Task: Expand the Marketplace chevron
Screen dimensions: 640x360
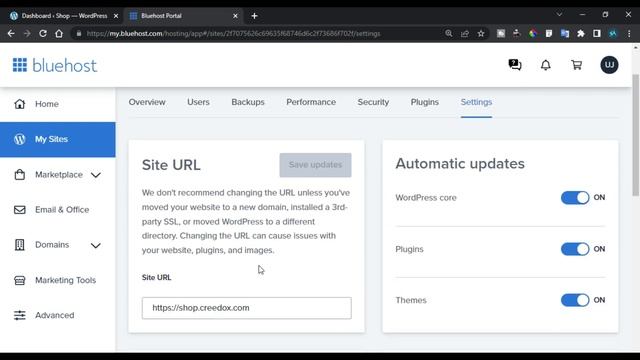Action: (x=96, y=175)
